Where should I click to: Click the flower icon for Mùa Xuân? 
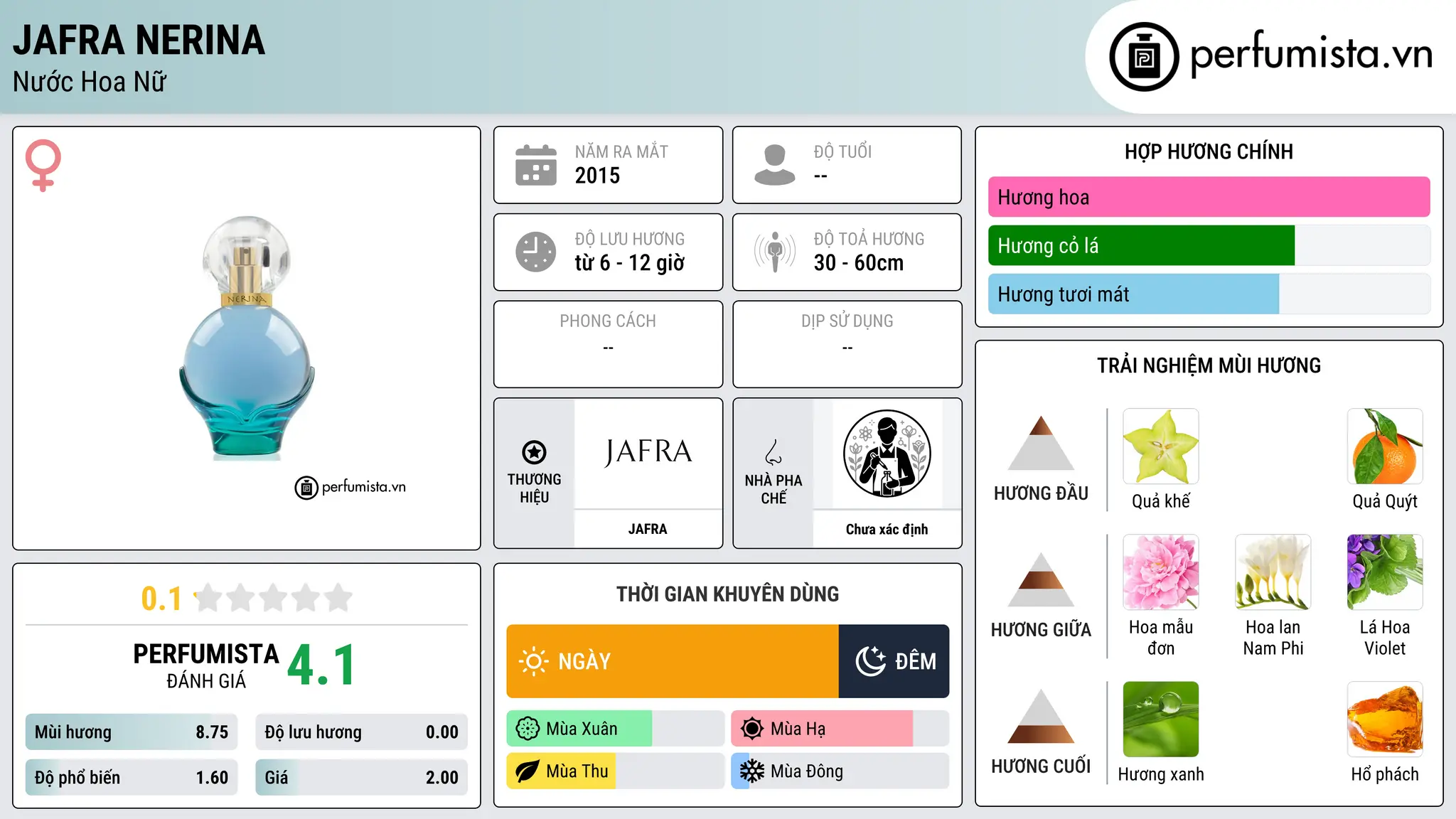[528, 729]
